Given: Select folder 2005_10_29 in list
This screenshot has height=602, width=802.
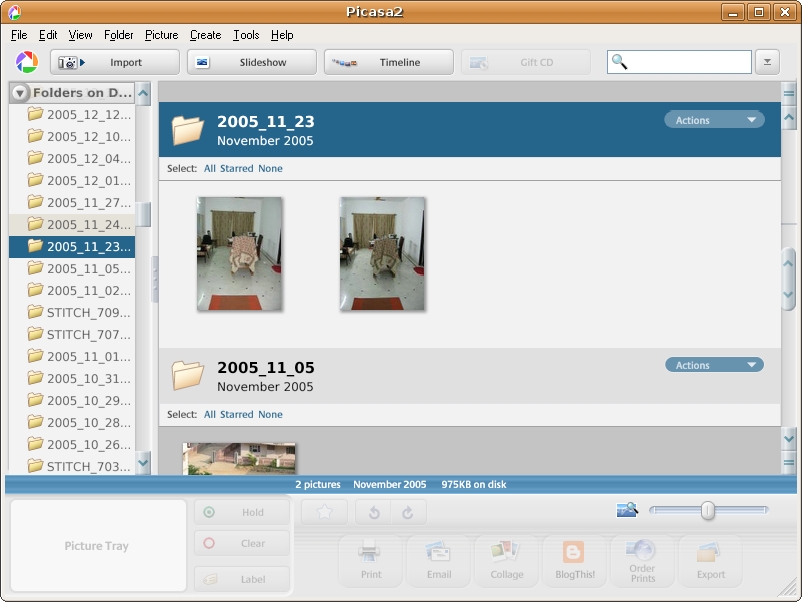Looking at the screenshot, I should (72, 400).
